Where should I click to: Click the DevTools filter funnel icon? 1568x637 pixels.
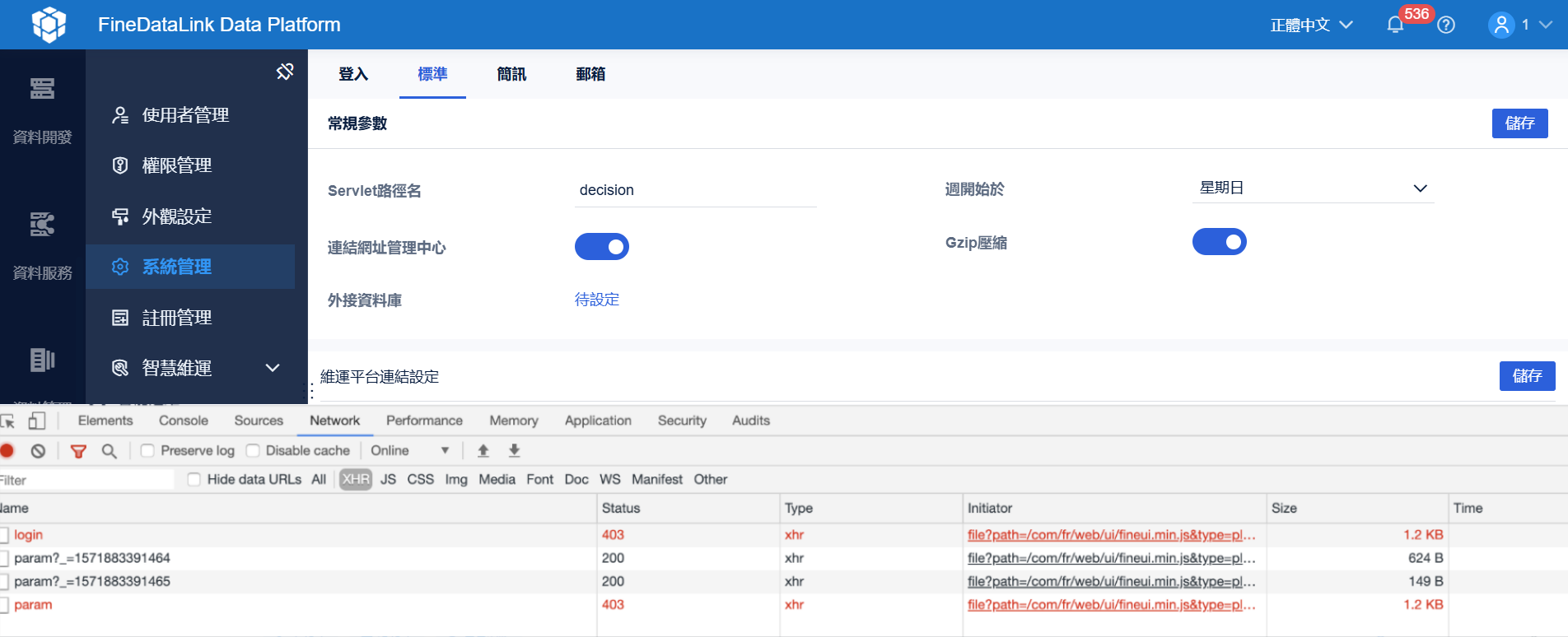pos(78,451)
